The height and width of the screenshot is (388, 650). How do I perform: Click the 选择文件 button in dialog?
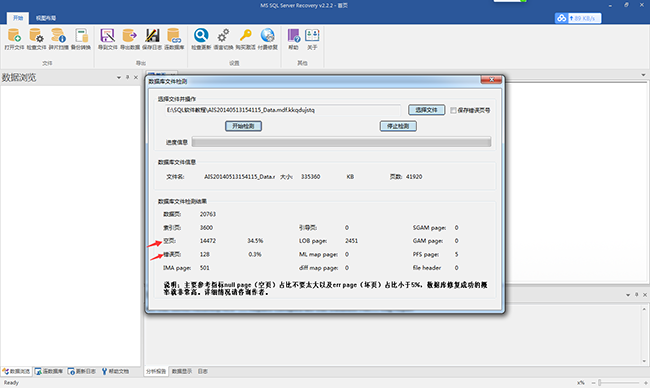427,110
